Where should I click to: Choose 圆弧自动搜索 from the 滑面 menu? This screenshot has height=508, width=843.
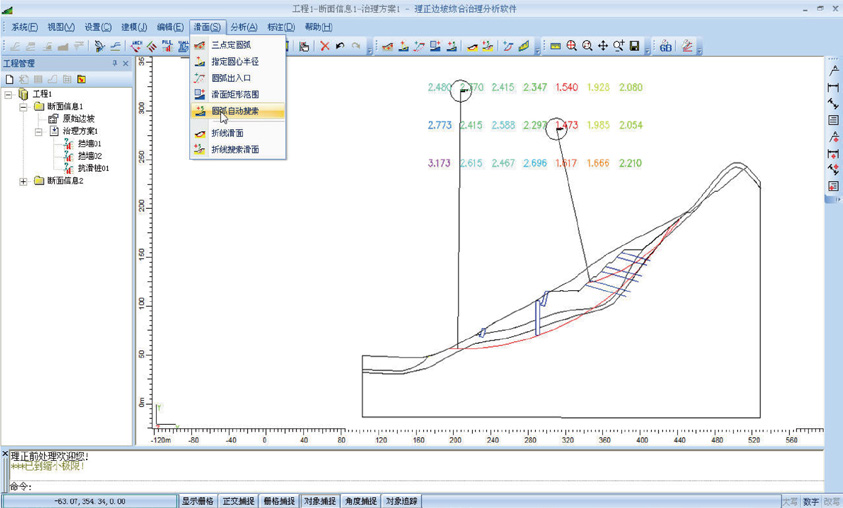pyautogui.click(x=235, y=111)
